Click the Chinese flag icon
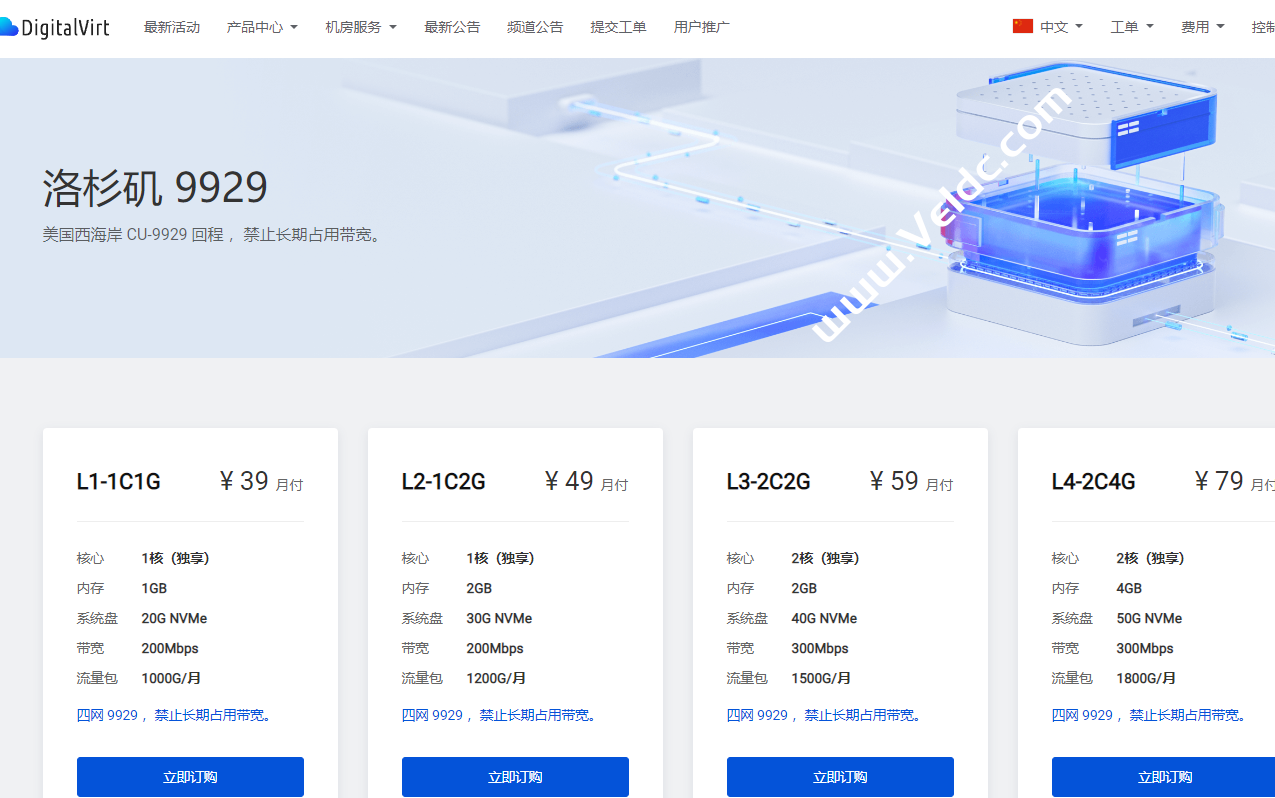Image resolution: width=1275 pixels, height=798 pixels. (x=1022, y=25)
